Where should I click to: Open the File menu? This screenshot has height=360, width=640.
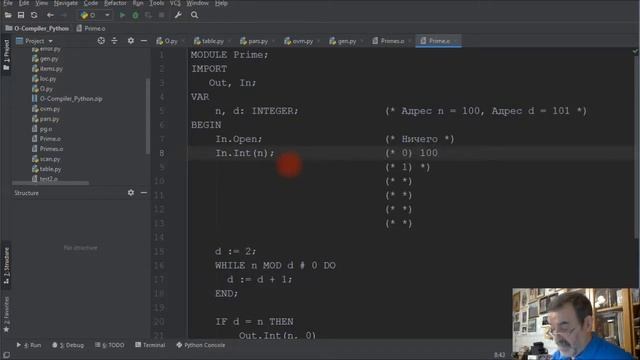pos(8,3)
